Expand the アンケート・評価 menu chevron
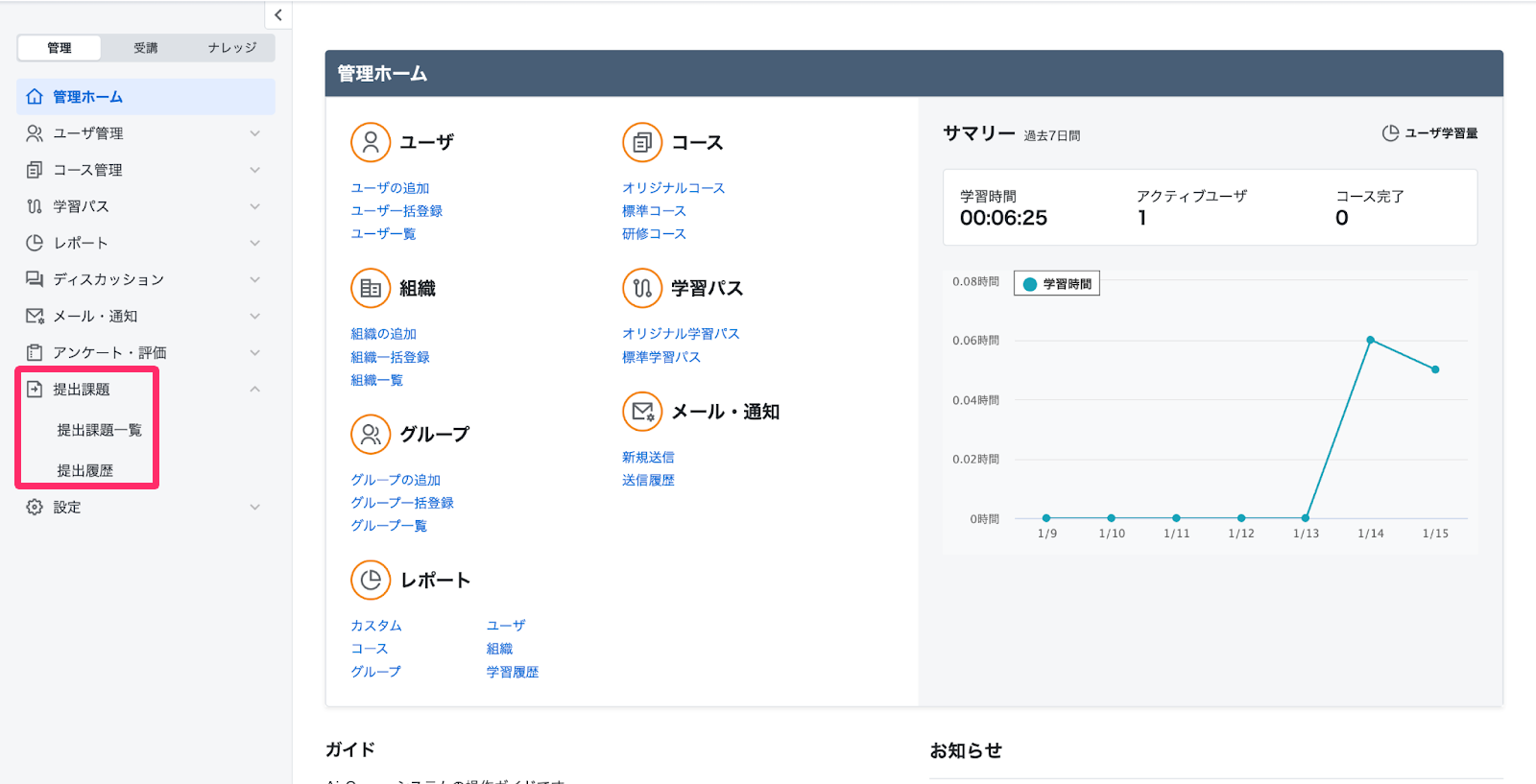1536x784 pixels. [255, 352]
